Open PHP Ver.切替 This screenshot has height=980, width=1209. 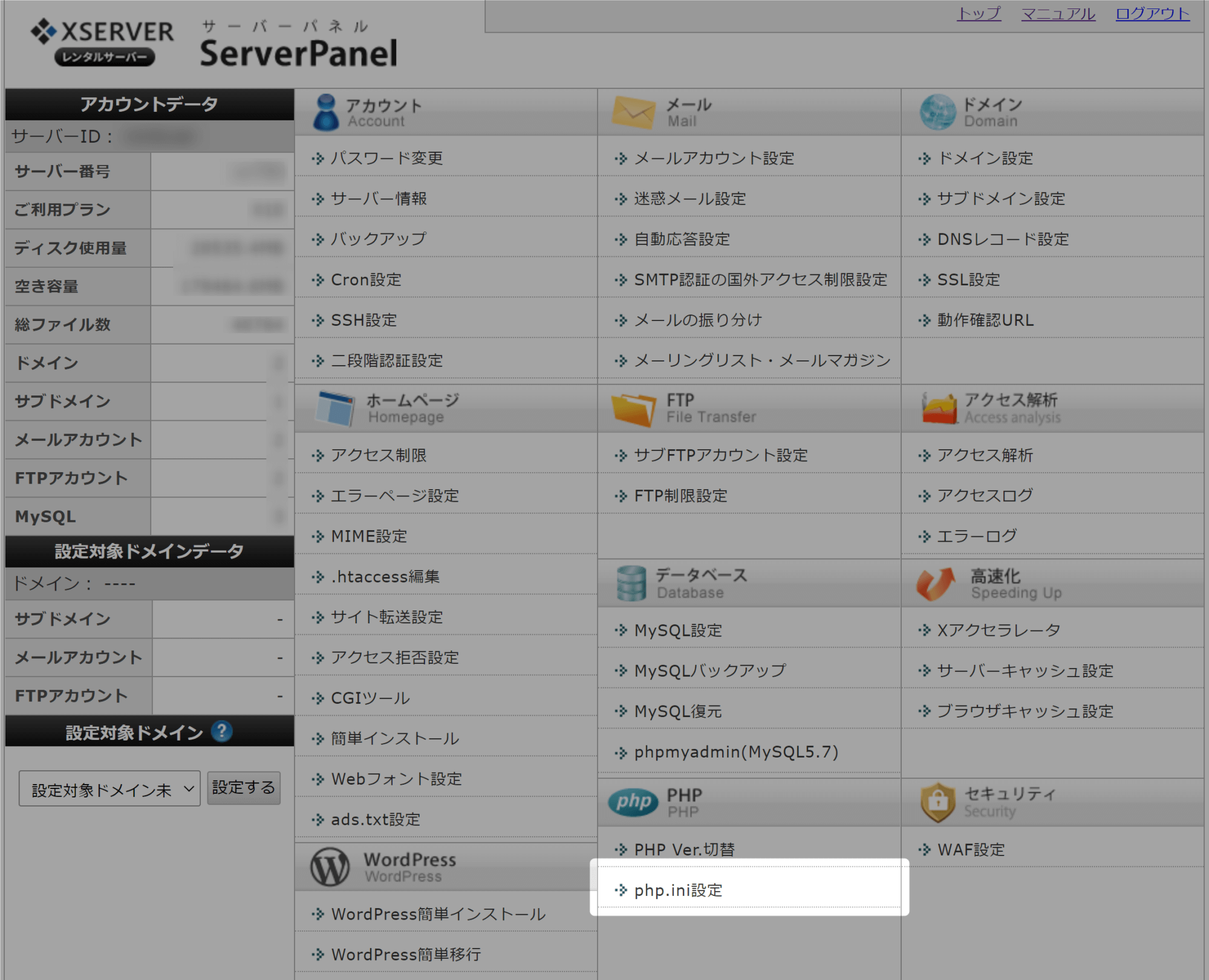click(684, 850)
